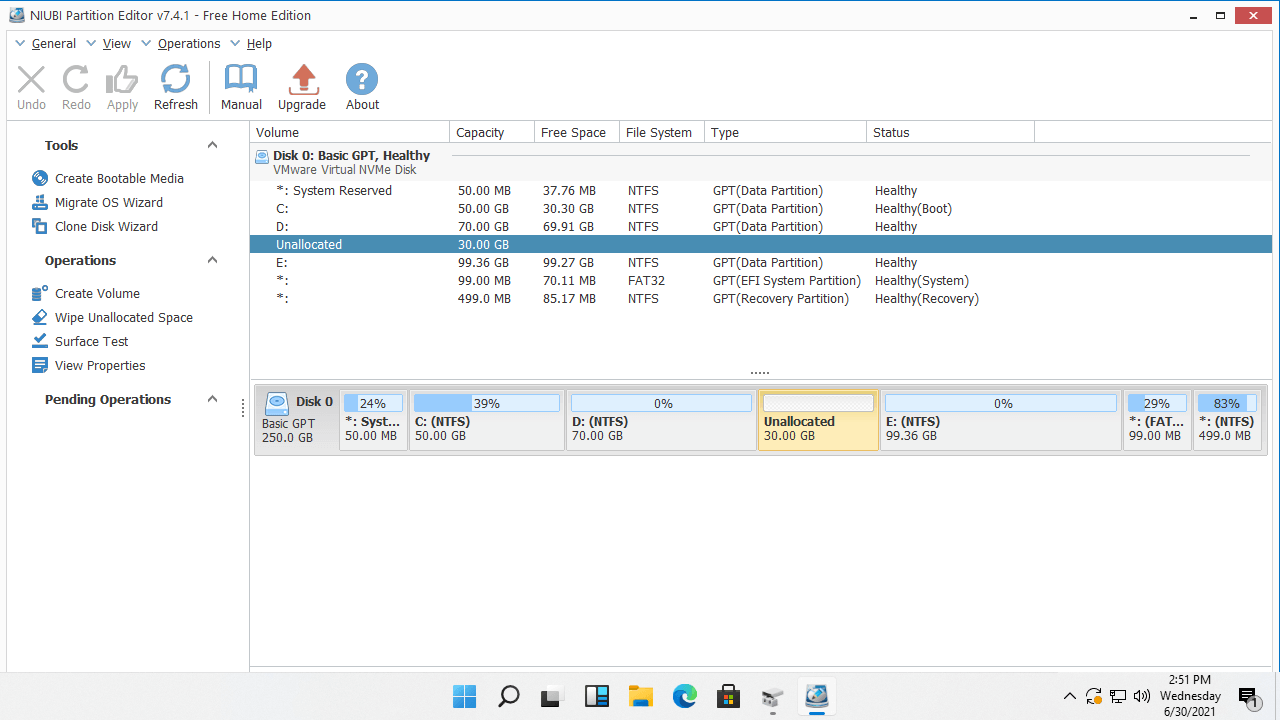Run Surface Test operation
The height and width of the screenshot is (720, 1280).
pyautogui.click(x=91, y=341)
